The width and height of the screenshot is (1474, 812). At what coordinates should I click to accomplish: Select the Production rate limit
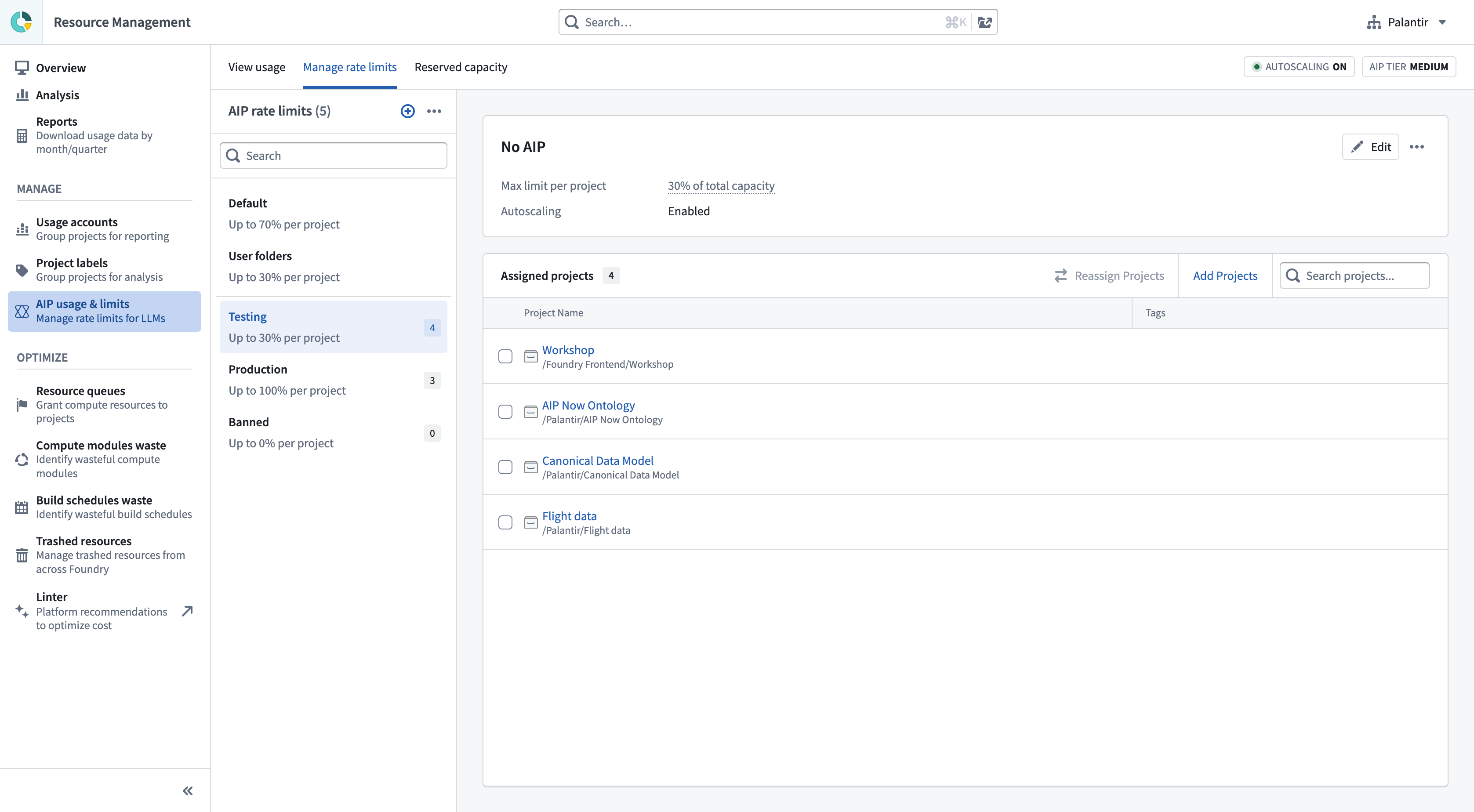point(333,380)
